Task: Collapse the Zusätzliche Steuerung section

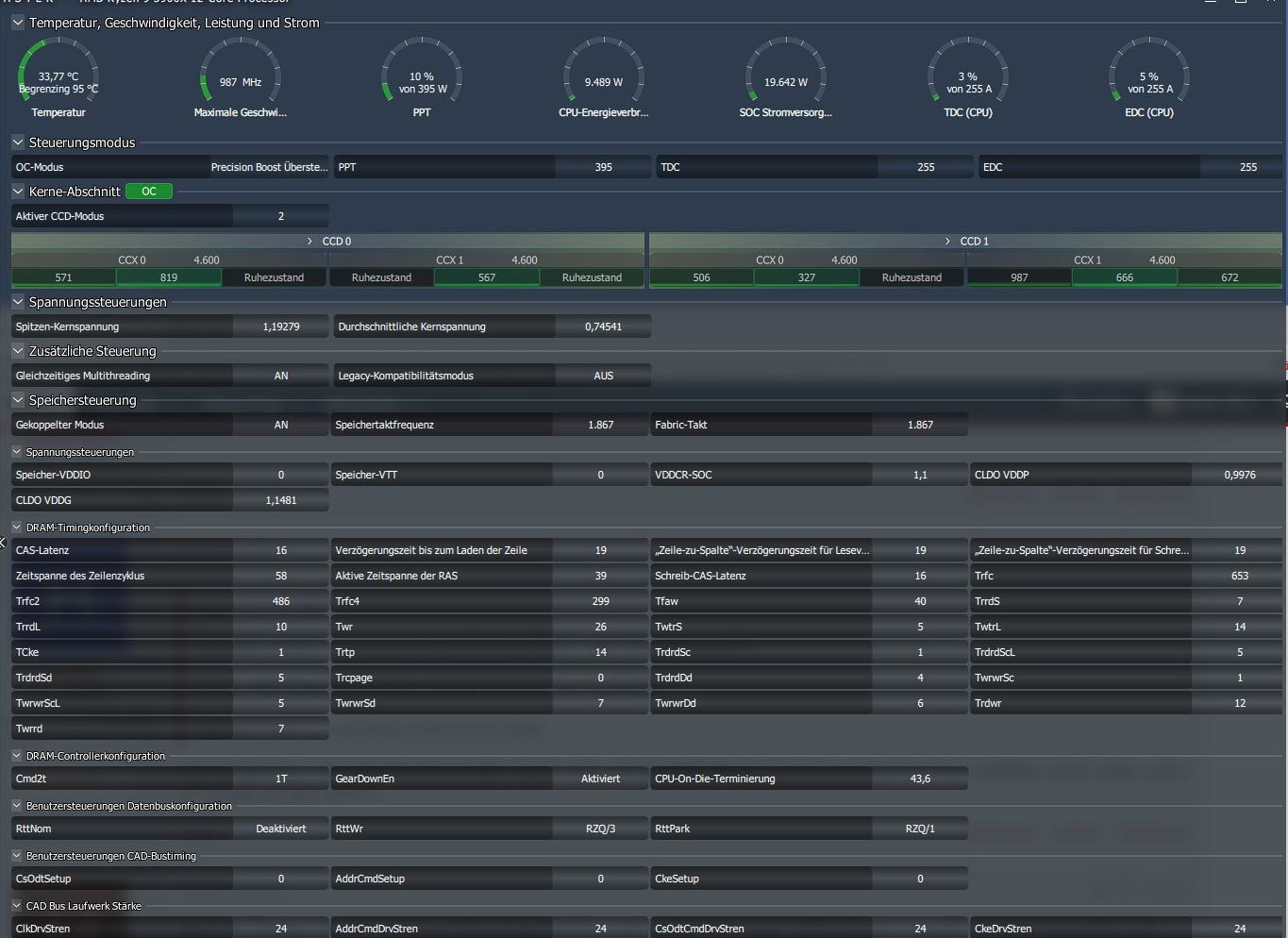Action: click(17, 351)
